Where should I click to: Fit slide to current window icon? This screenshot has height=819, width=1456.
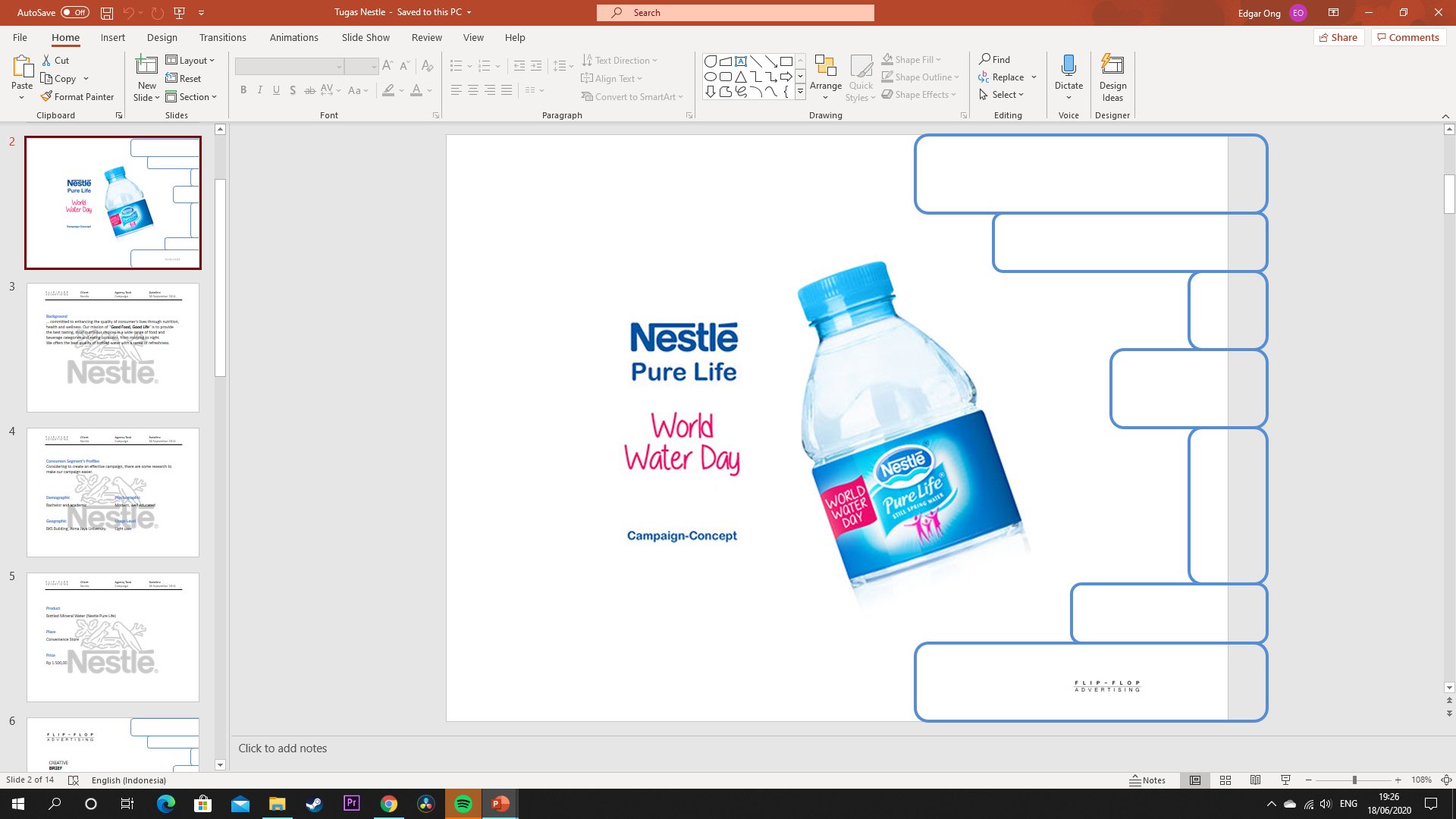point(1446,780)
